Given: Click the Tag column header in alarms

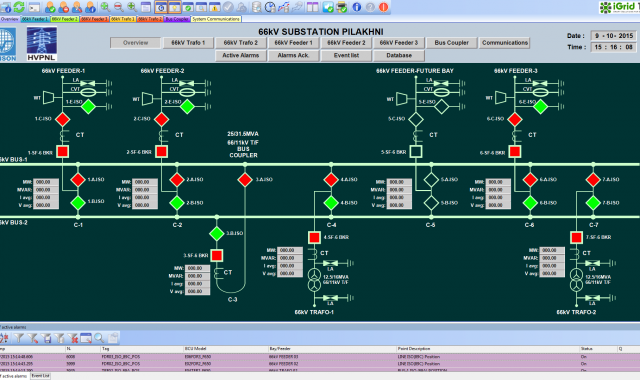Looking at the screenshot, I should coord(142,349).
